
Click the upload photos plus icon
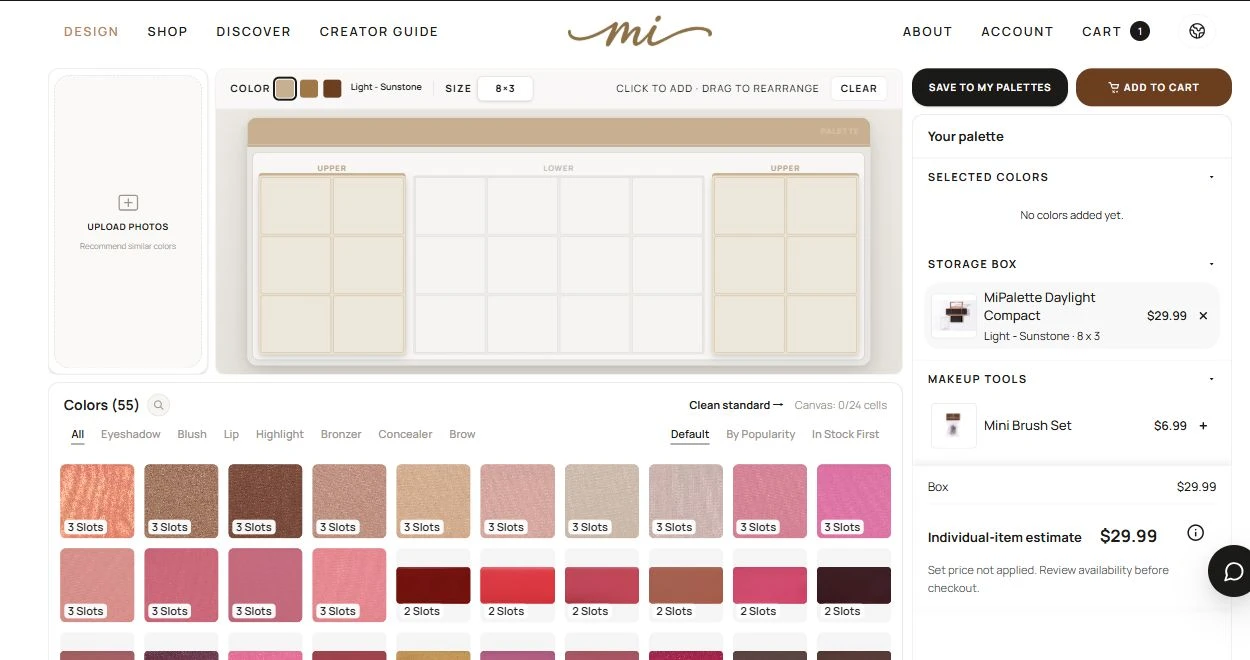(x=128, y=203)
